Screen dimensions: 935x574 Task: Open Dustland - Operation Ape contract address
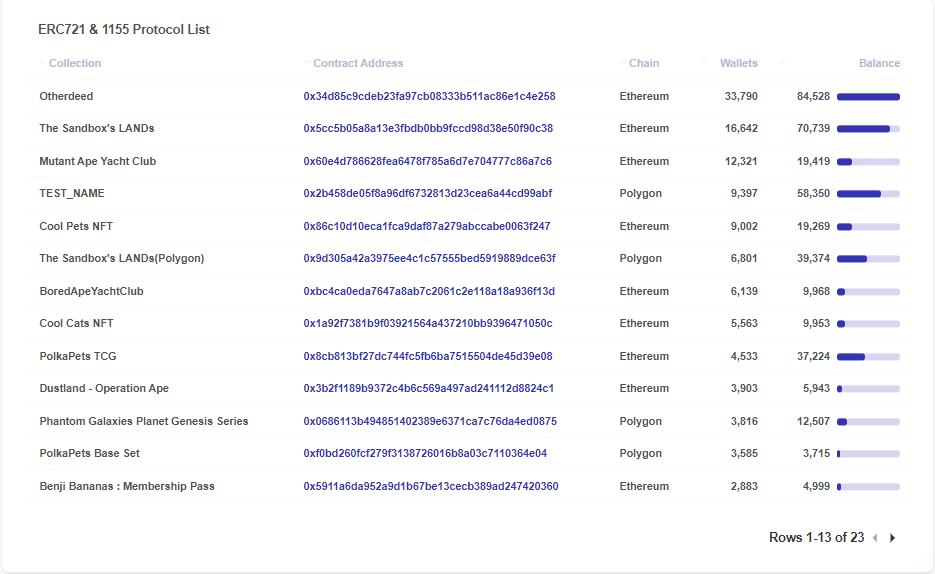click(x=429, y=388)
